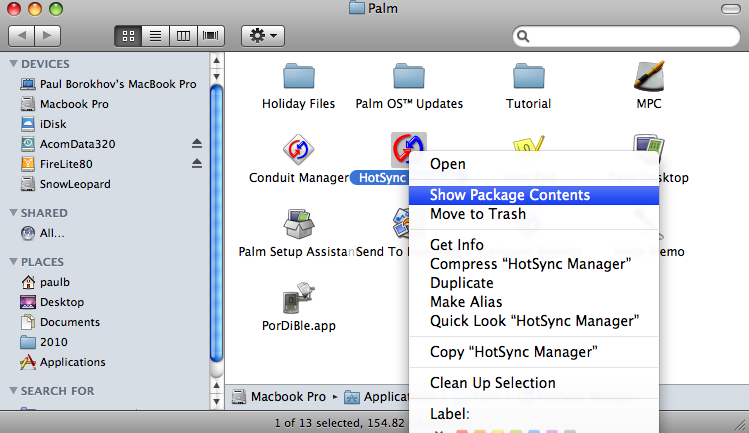749x433 pixels.
Task: Select SnowLeopard volume in sidebar
Action: [65, 184]
